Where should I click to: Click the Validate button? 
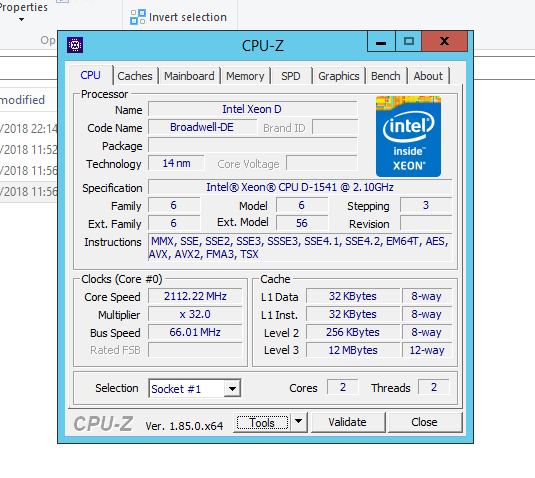coord(347,422)
